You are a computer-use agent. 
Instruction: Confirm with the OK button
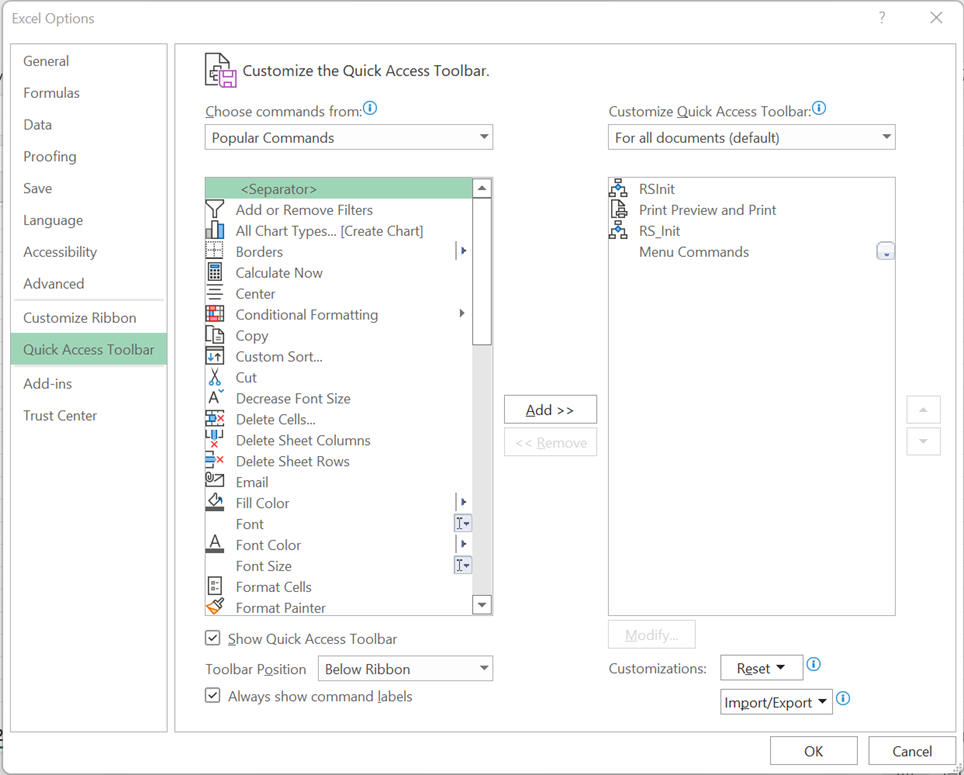(x=813, y=751)
